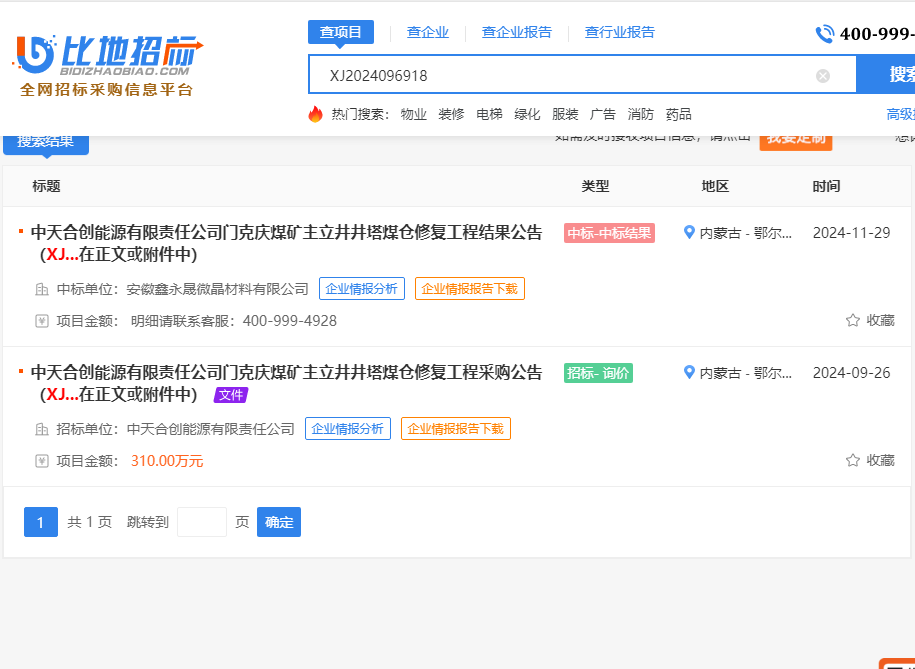Switch to the 查项目 tab
Screen dimensions: 915x669
pos(341,32)
